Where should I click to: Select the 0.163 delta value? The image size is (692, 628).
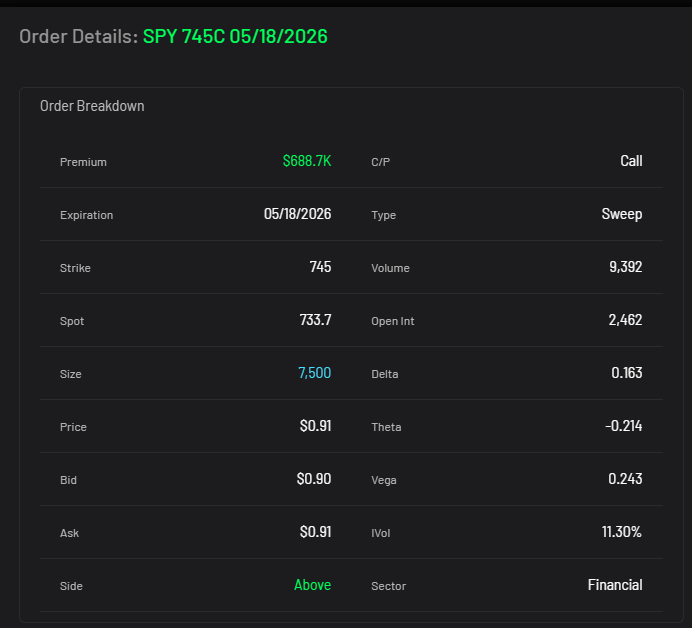click(627, 373)
